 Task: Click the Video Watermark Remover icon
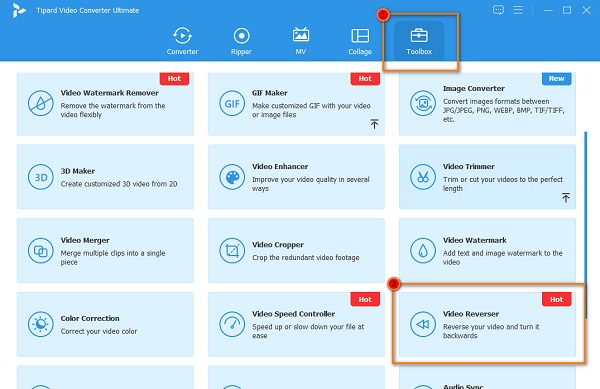tap(41, 103)
